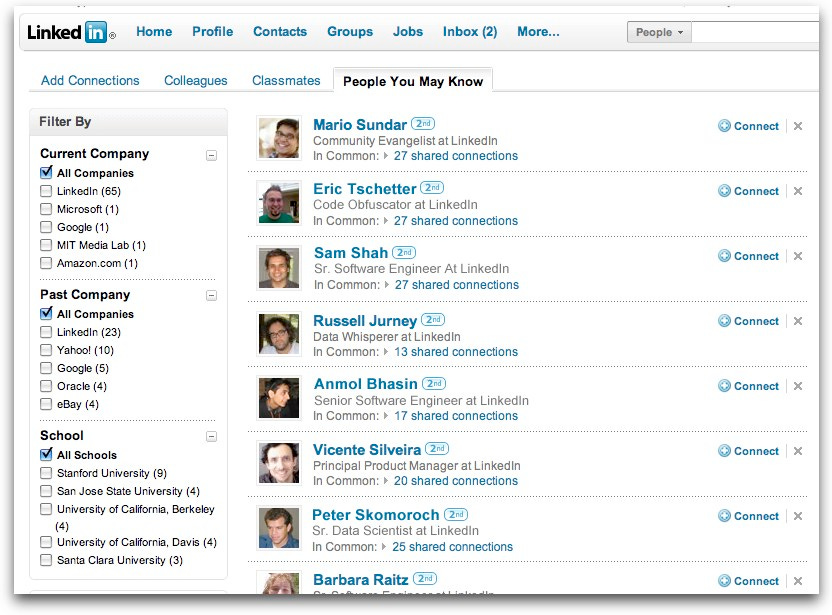Image resolution: width=832 pixels, height=615 pixels.
Task: Expand Mario Sundar's 27 shared connections
Action: 455,156
